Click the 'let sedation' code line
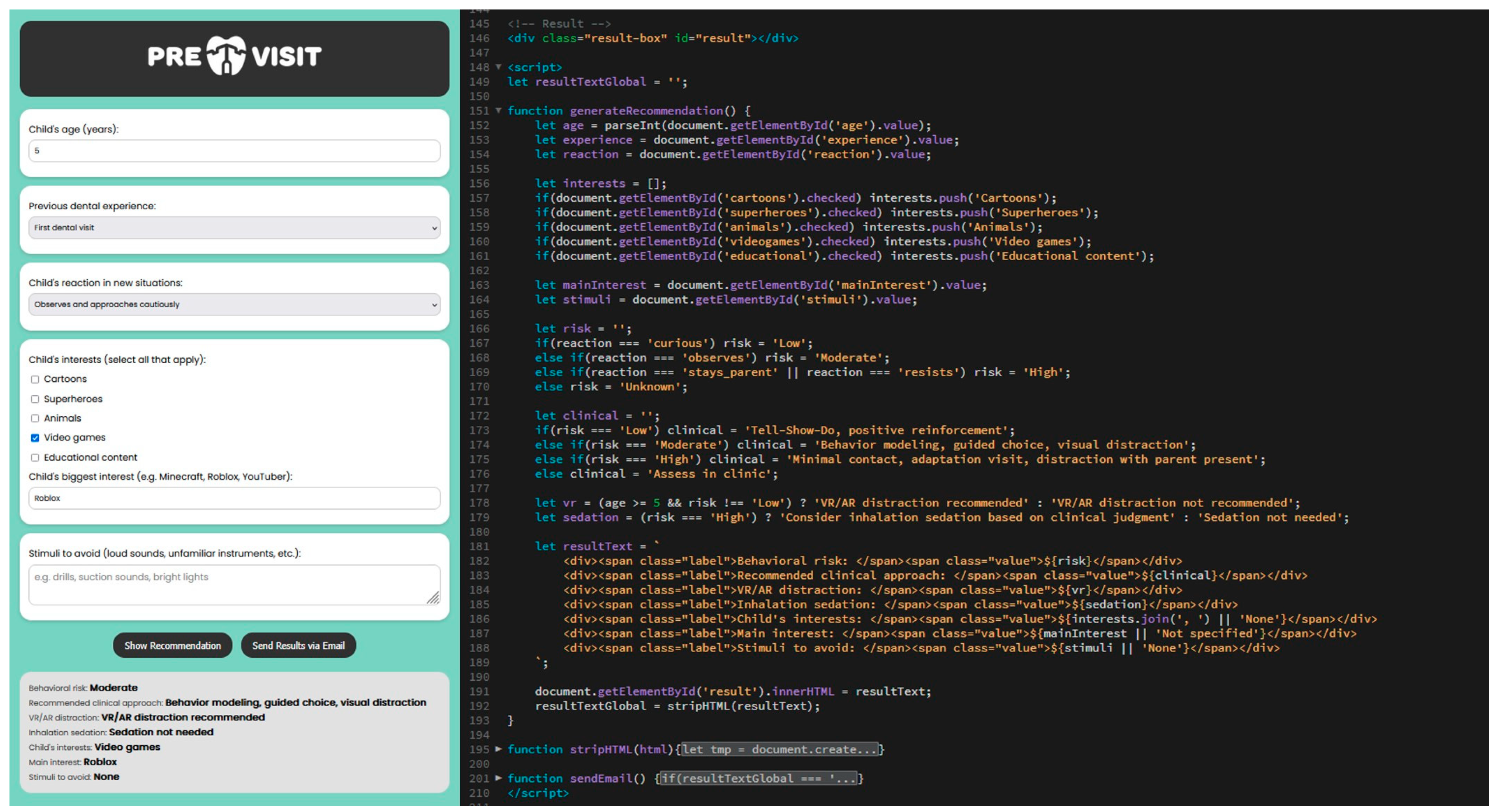This screenshot has width=1496, height=812. tap(942, 517)
